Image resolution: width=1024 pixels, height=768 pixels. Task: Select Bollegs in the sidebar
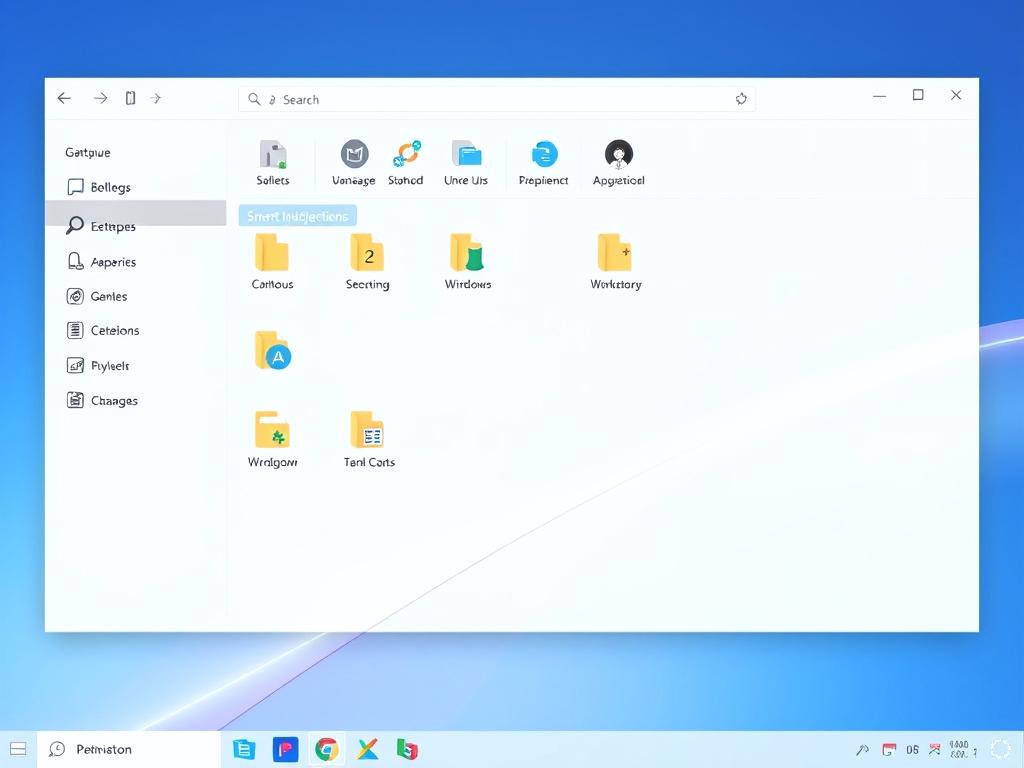click(110, 187)
